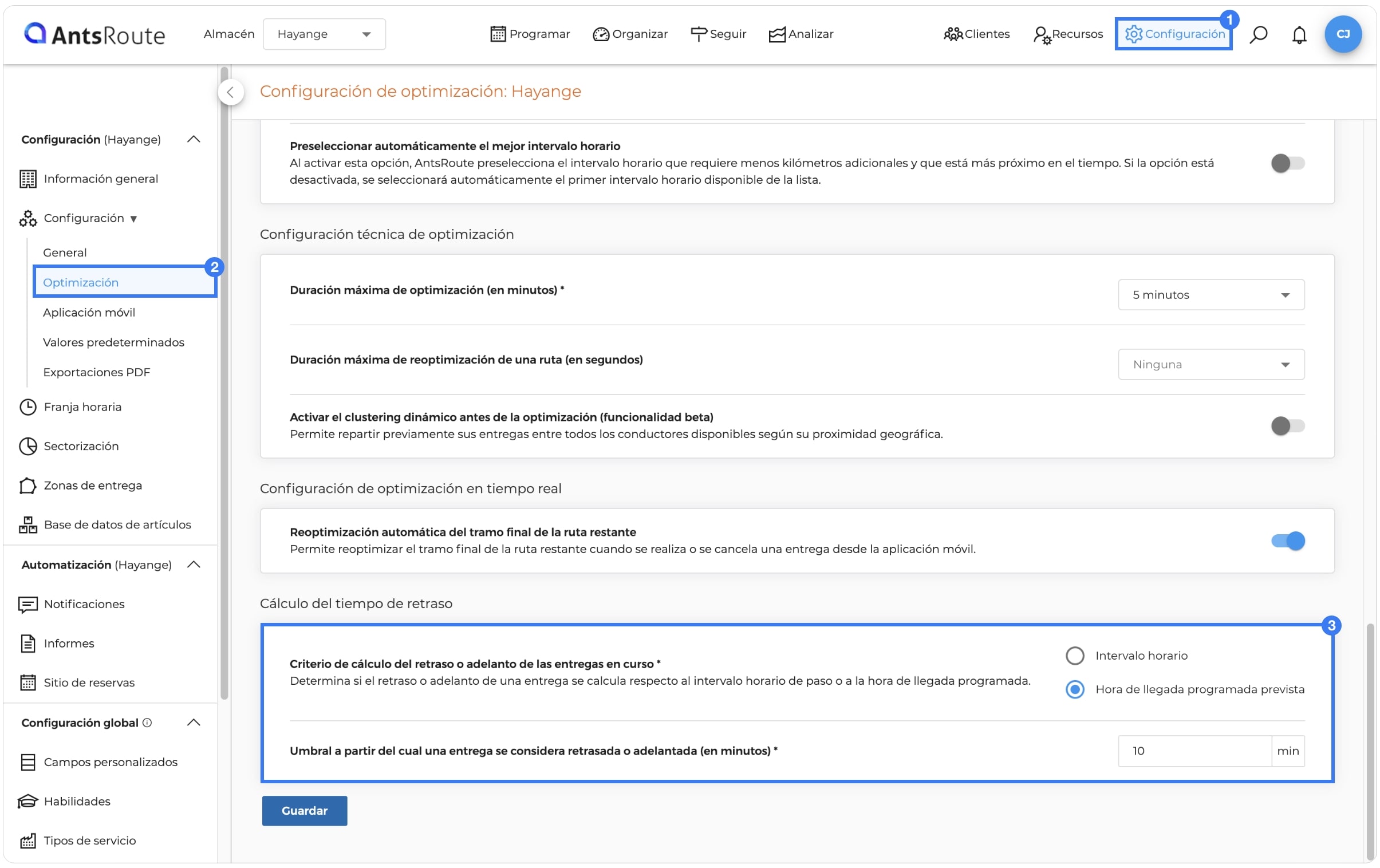Image resolution: width=1380 pixels, height=868 pixels.
Task: Select Optimización submenu item
Action: 81,282
